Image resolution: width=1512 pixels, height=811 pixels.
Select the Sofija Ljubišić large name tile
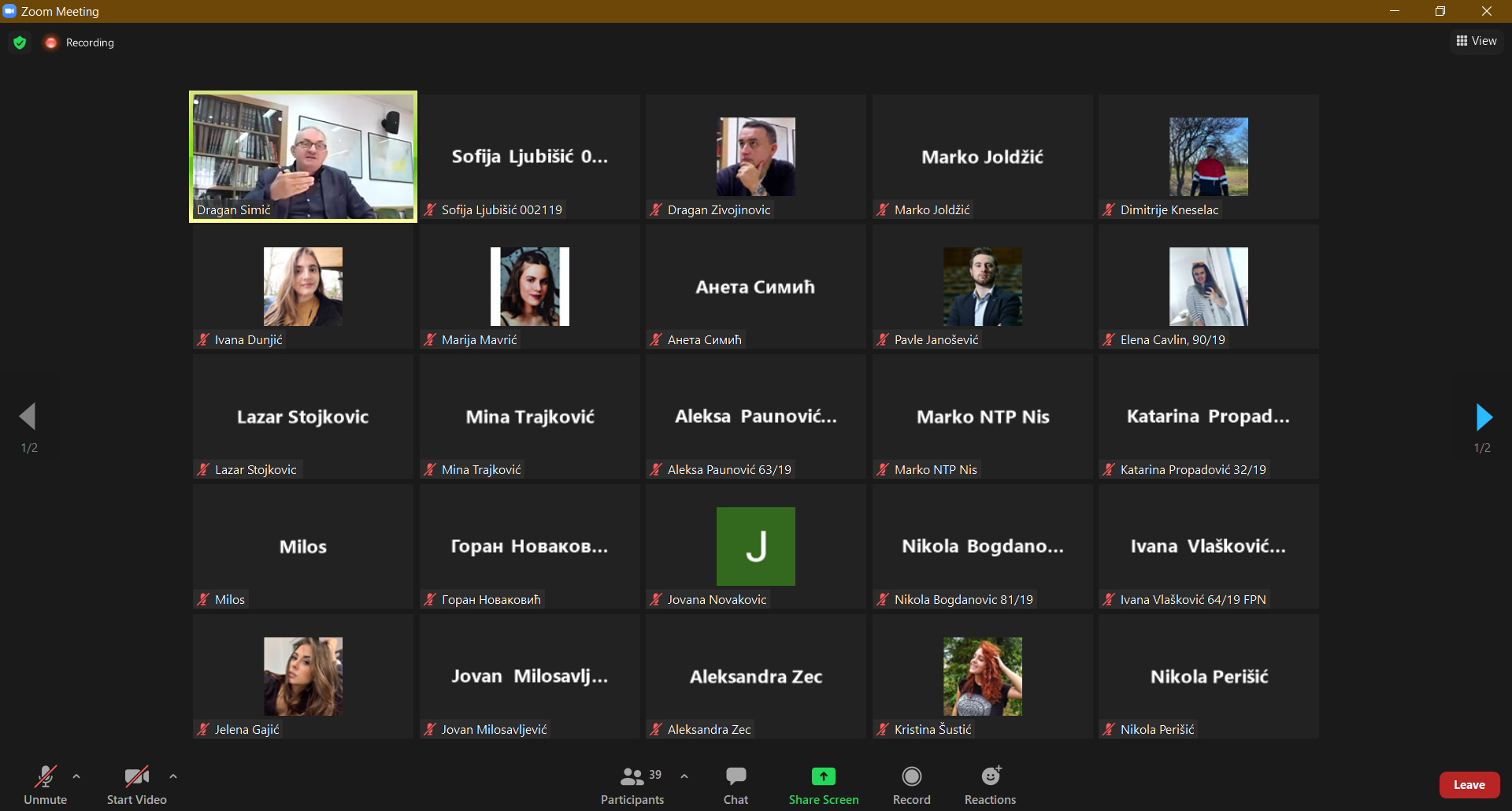[530, 157]
